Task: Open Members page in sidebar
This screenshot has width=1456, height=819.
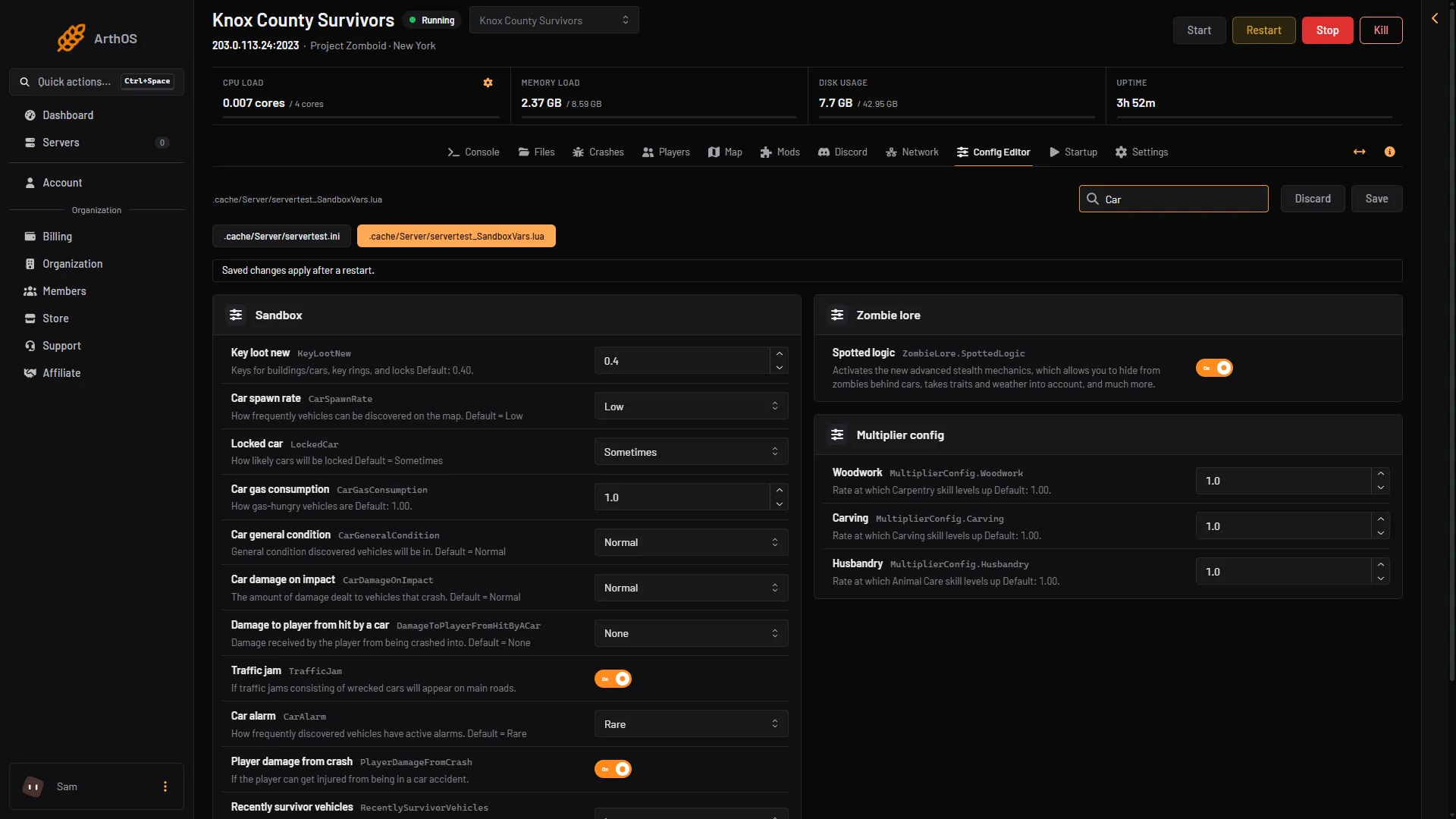Action: pos(96,291)
